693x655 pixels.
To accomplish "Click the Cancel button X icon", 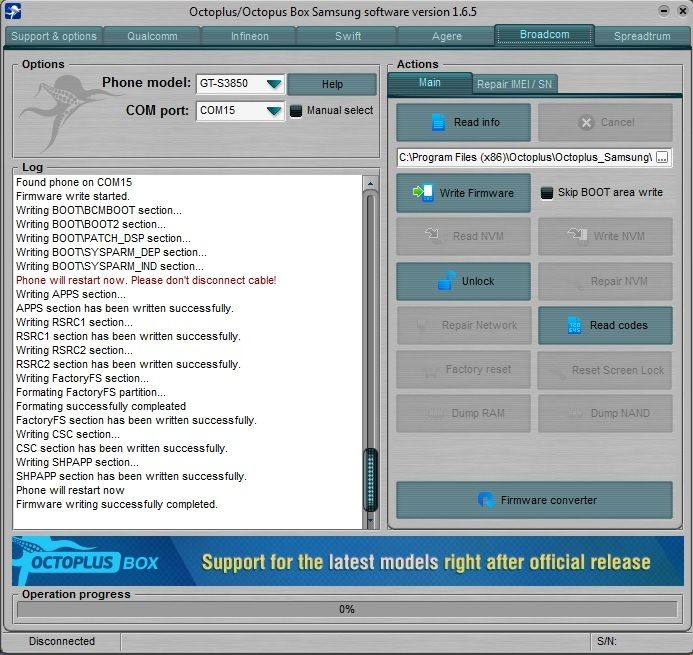I will (586, 123).
